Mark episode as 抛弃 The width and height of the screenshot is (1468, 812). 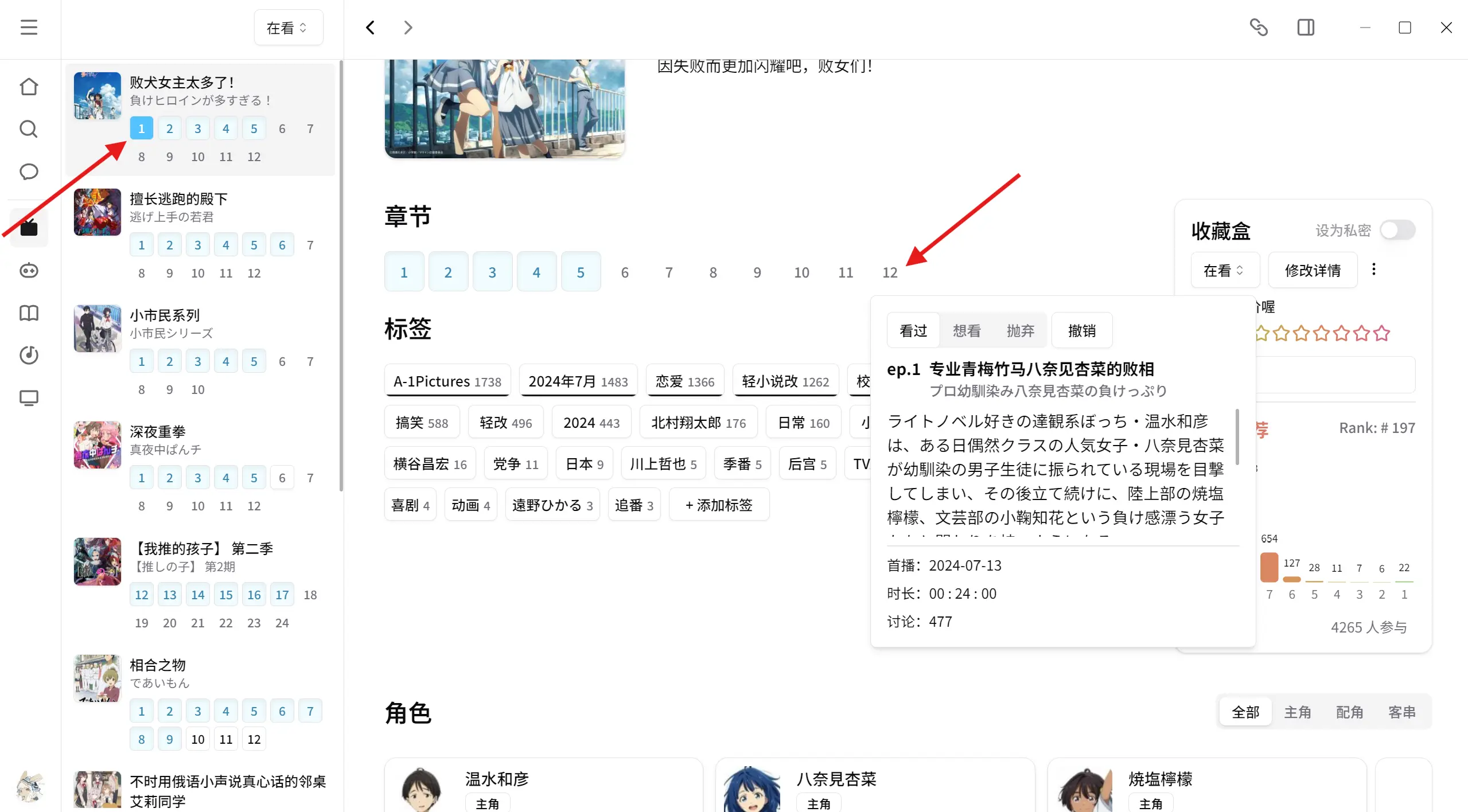tap(1020, 330)
